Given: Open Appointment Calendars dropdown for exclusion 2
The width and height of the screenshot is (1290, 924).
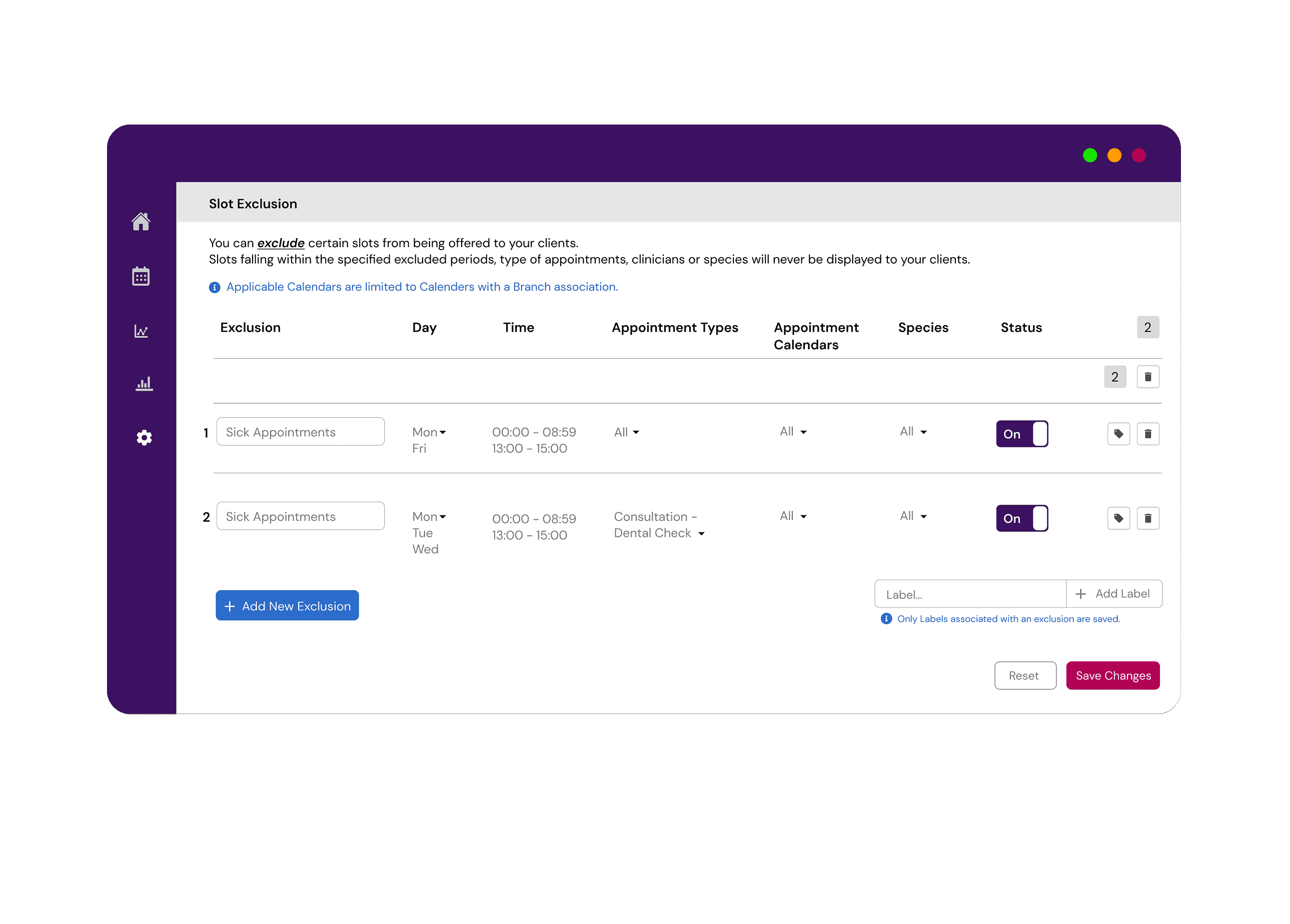Looking at the screenshot, I should tap(793, 516).
